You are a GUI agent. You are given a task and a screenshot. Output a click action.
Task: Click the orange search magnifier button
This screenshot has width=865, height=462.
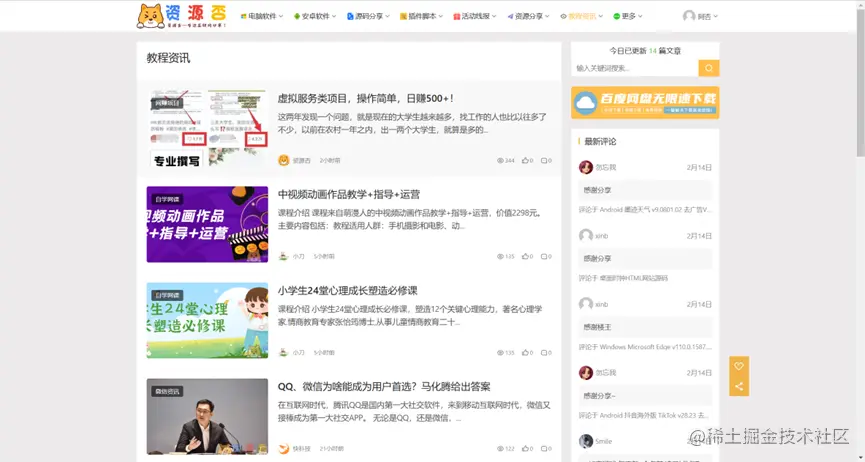pos(709,68)
